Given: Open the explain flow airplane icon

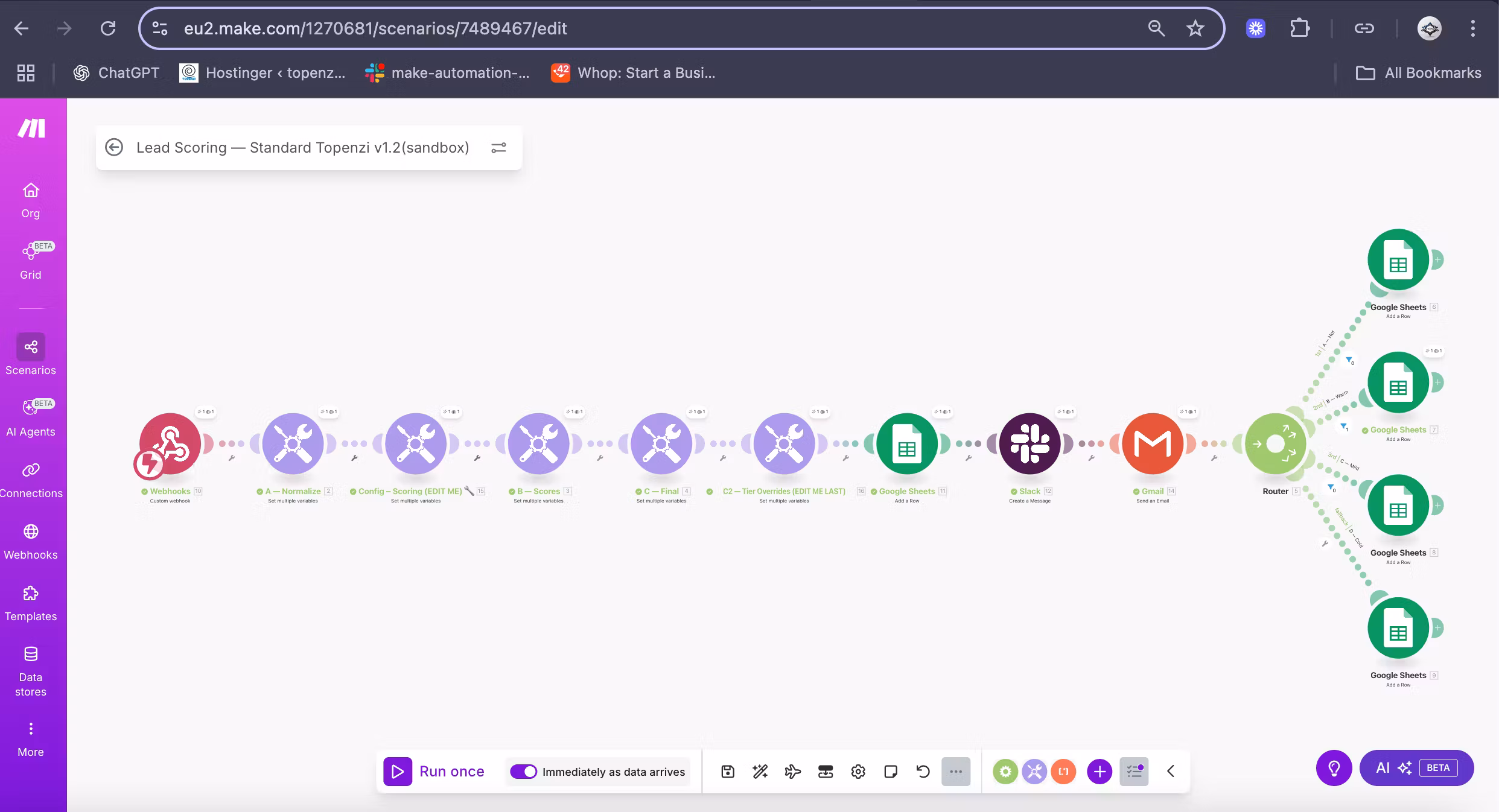Looking at the screenshot, I should [792, 771].
